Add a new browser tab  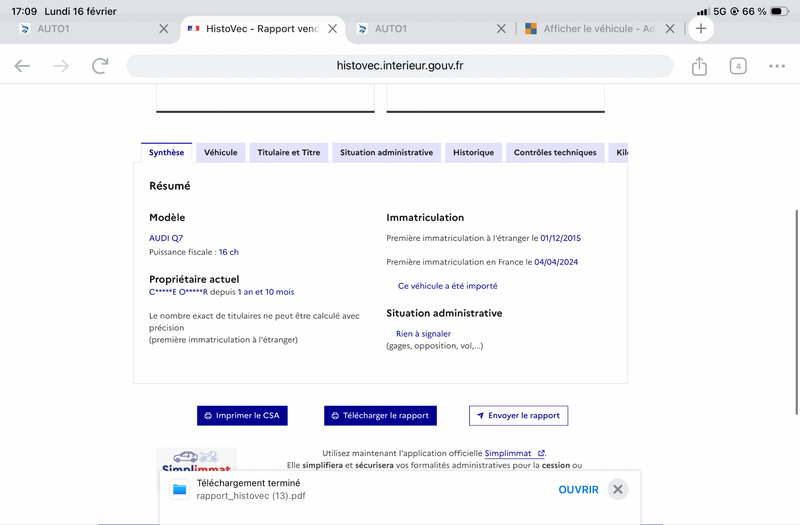(x=701, y=29)
